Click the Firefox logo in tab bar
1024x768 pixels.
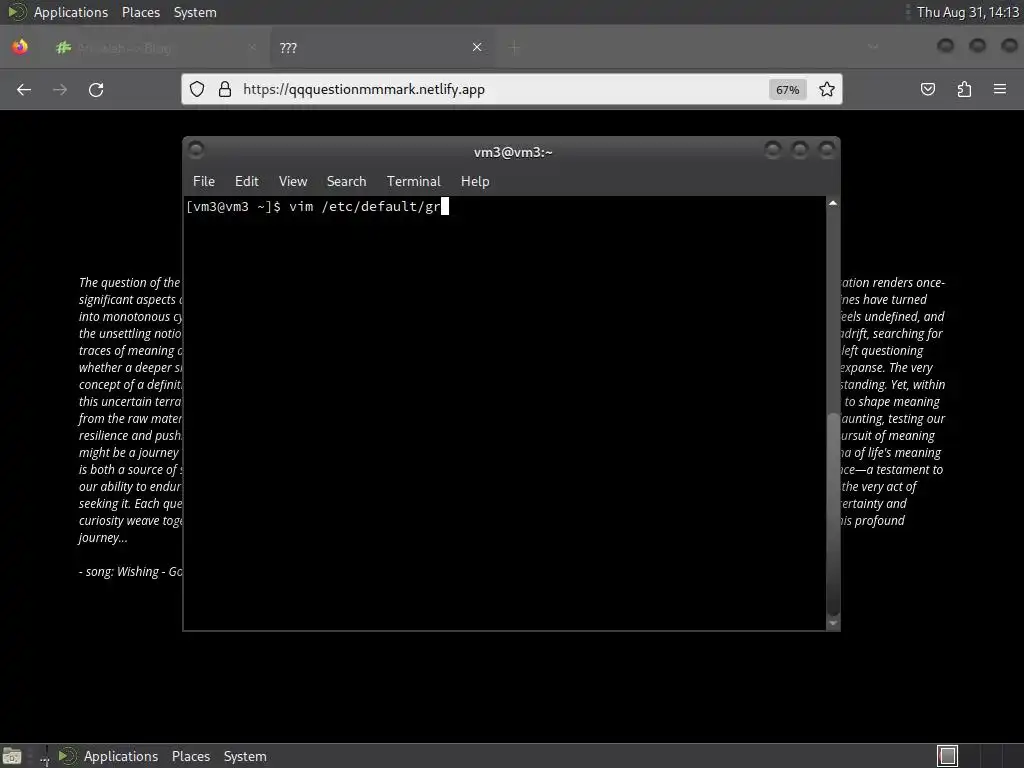coord(20,47)
